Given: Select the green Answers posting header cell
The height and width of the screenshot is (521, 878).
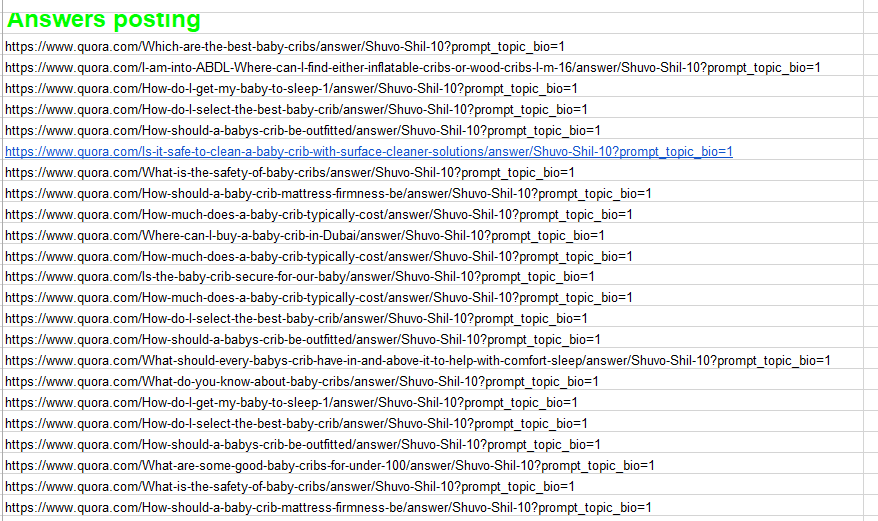Looking at the screenshot, I should point(104,20).
